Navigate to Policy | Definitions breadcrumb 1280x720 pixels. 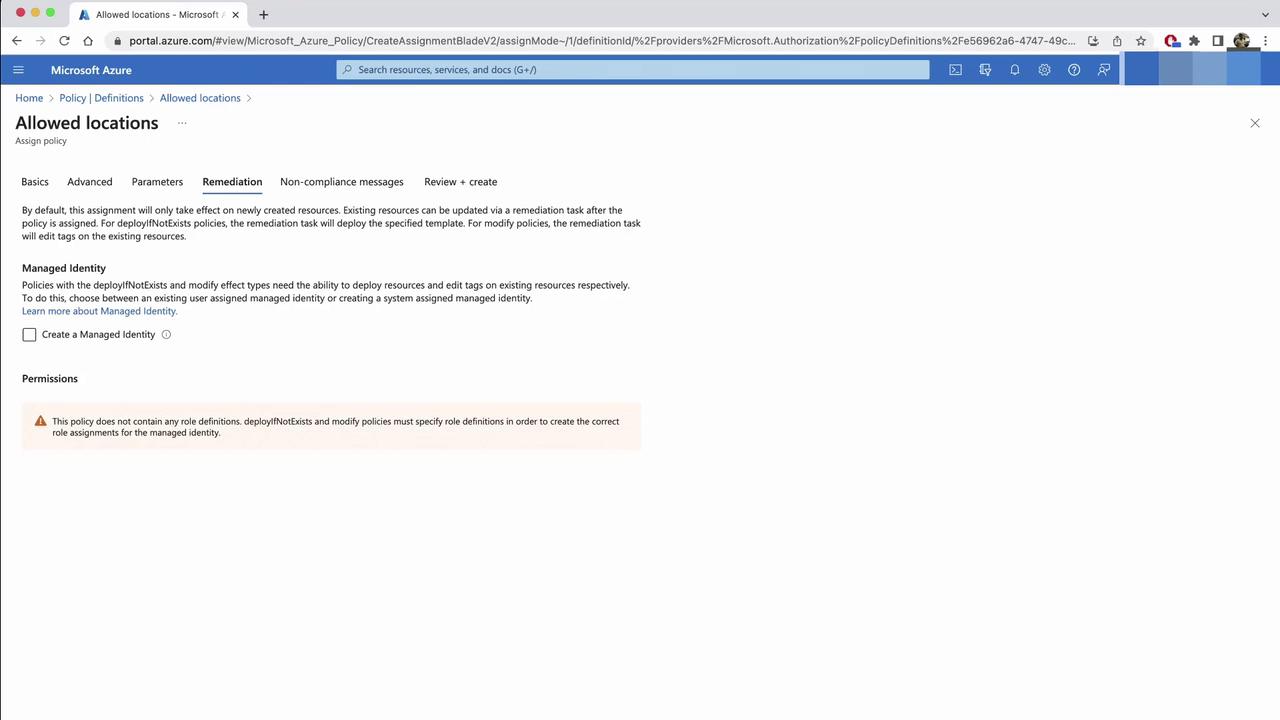(x=101, y=98)
